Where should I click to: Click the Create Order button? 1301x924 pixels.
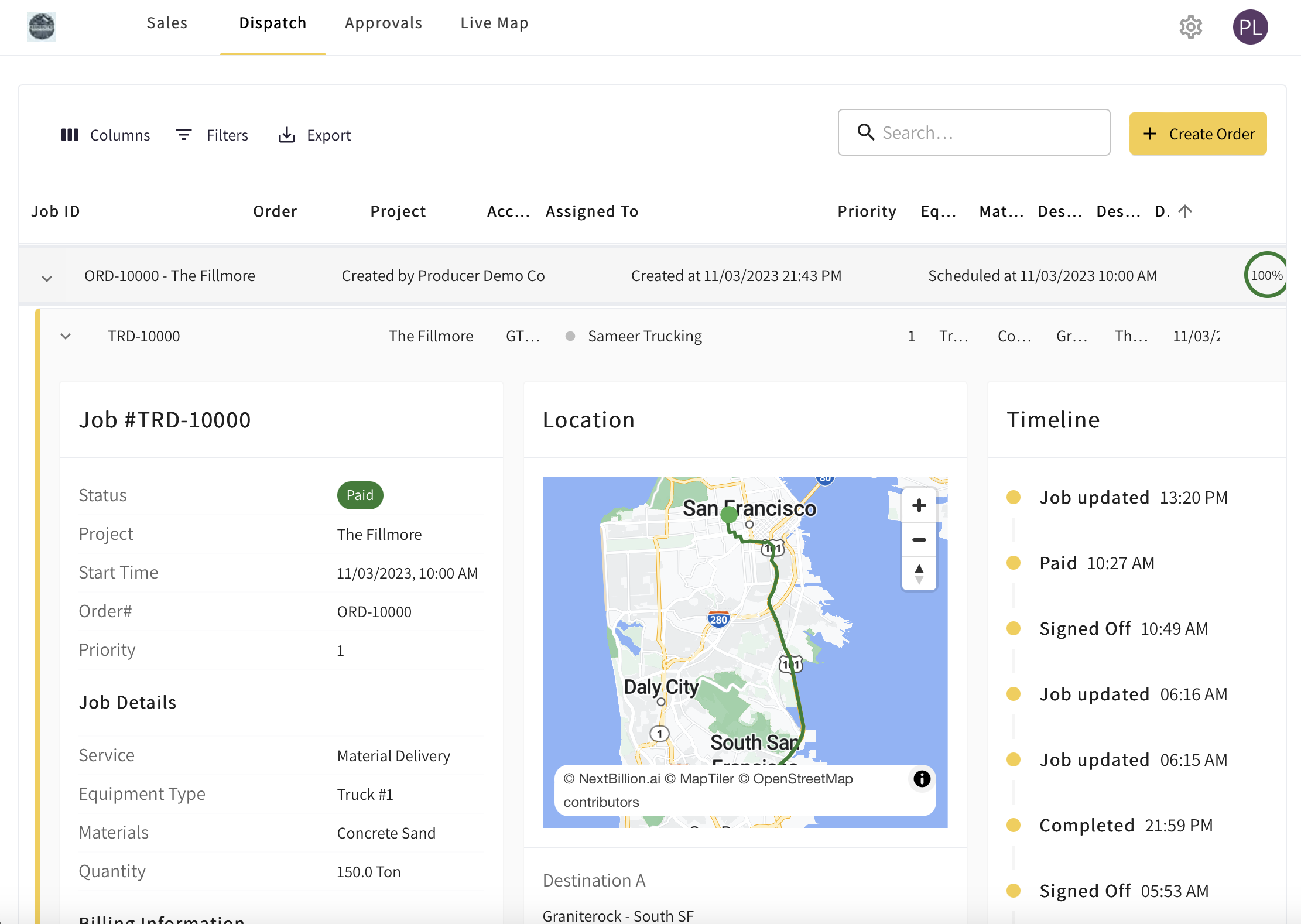coord(1197,134)
